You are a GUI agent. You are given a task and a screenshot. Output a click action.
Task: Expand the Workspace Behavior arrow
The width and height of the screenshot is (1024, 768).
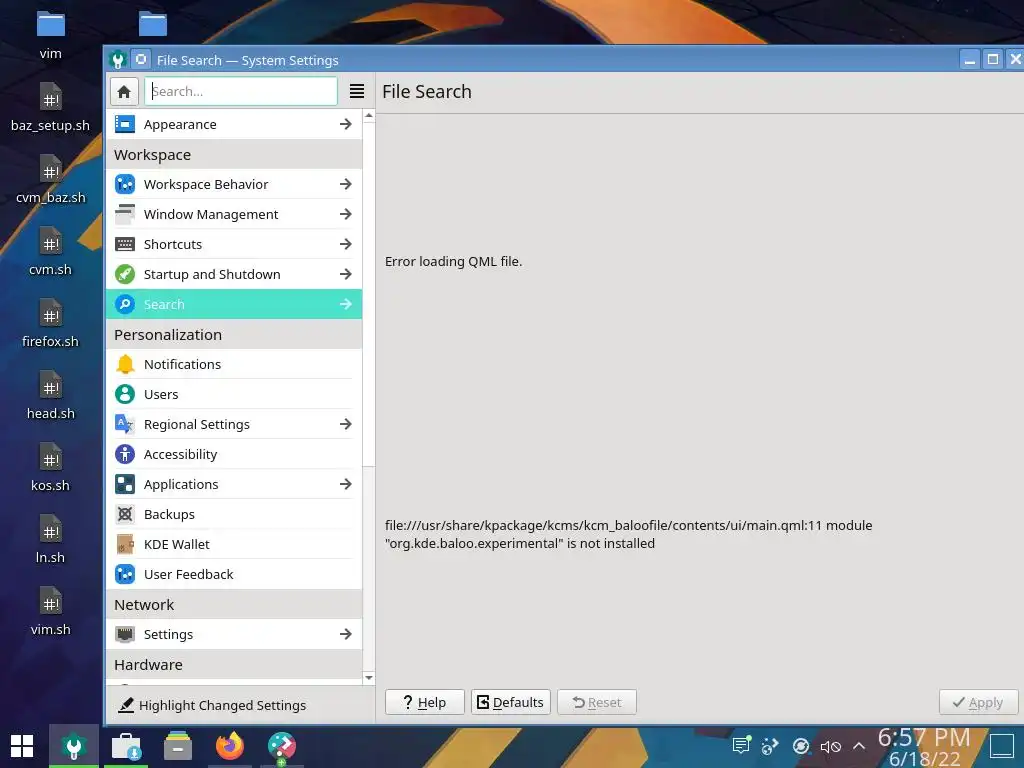tap(345, 184)
